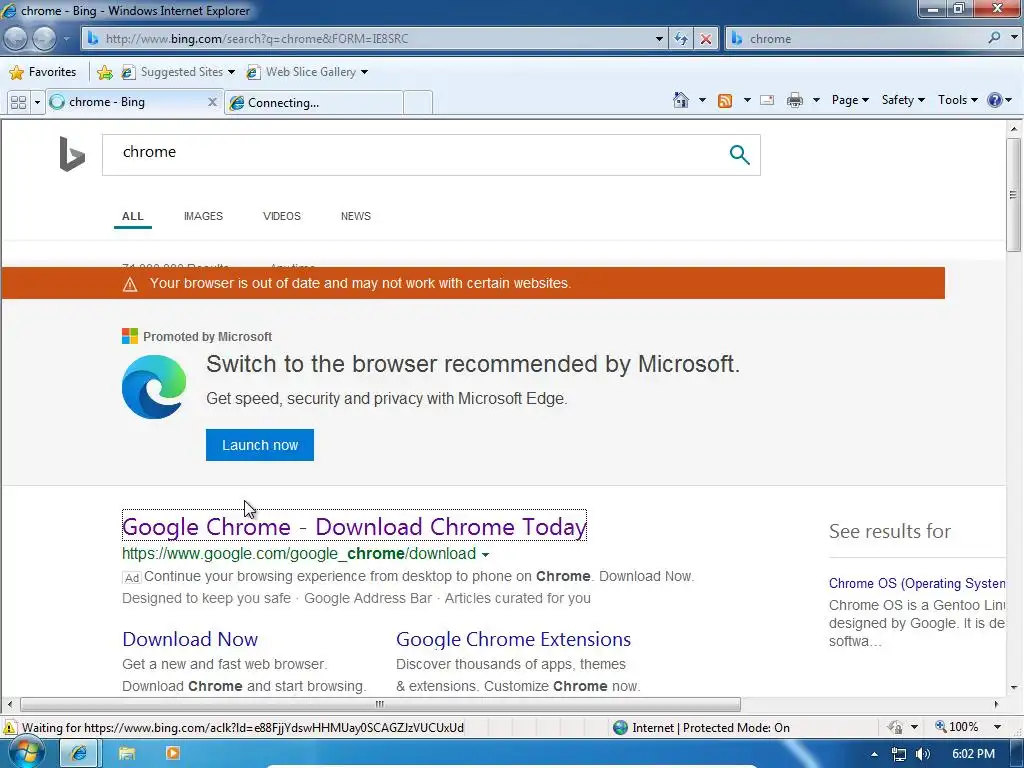Open the Favorites star button
The width and height of the screenshot is (1024, 768).
44,72
